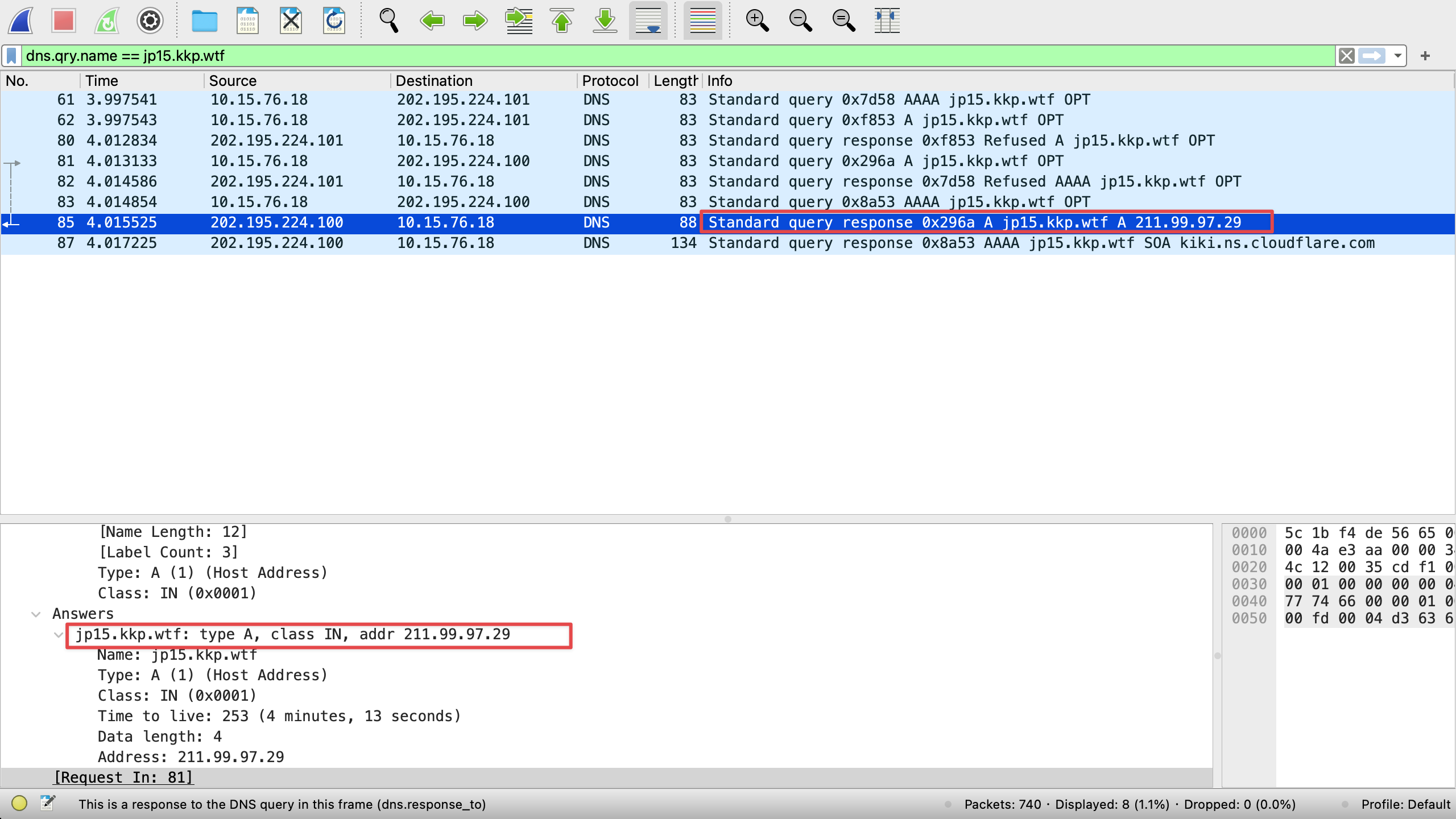Open capture options gear
1456x819 pixels.
coord(150,21)
